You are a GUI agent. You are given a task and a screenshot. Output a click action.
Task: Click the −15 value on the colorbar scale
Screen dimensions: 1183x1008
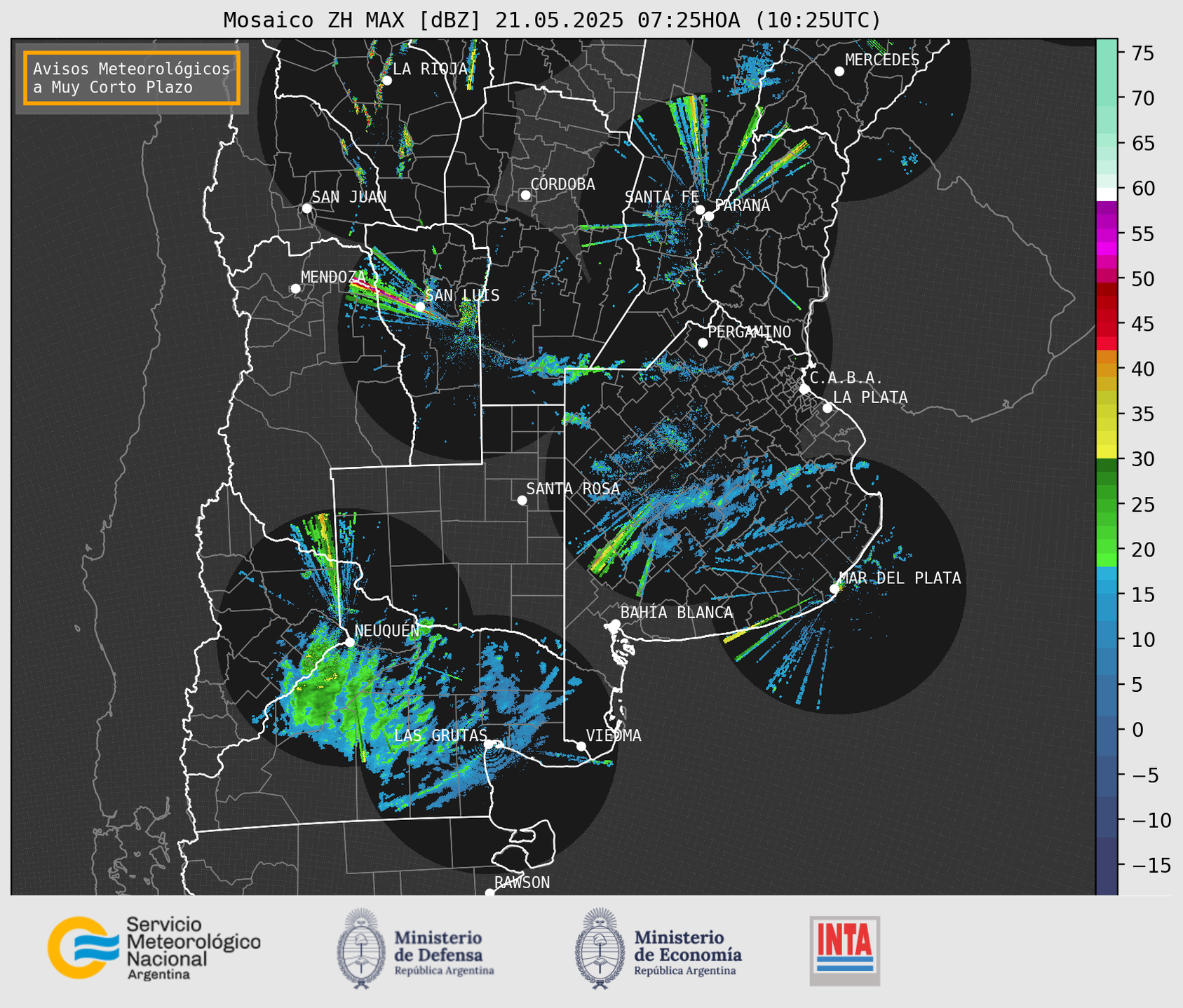click(x=1151, y=865)
